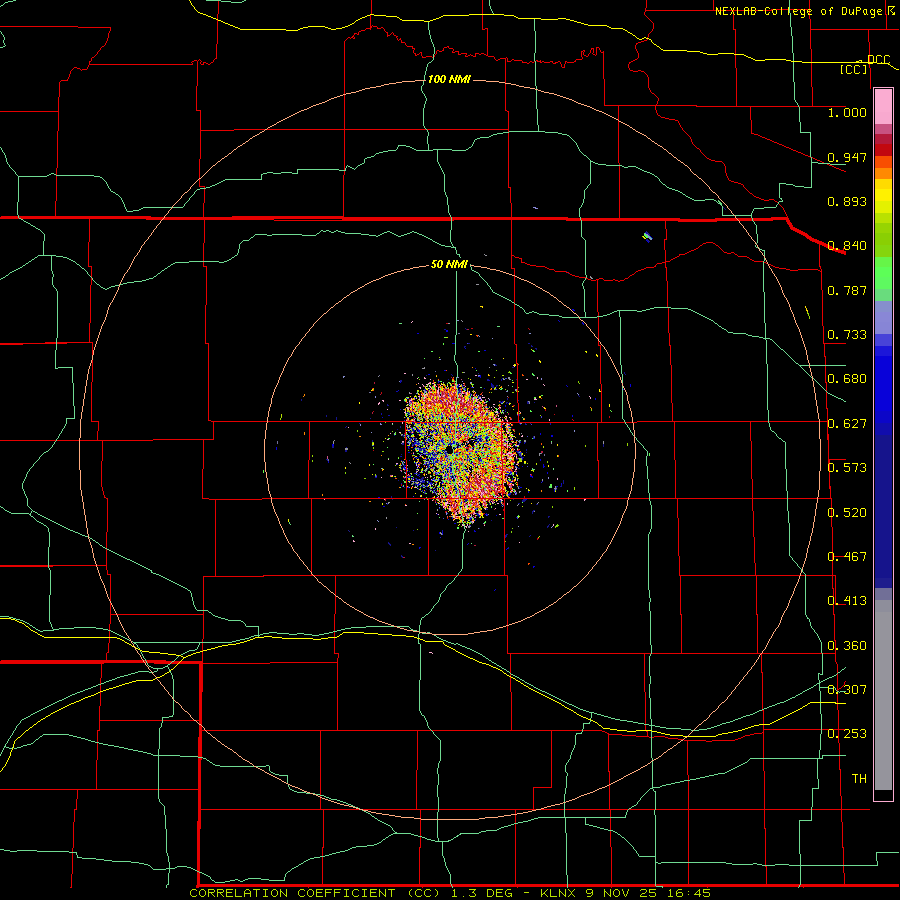Click the 0.840 scale value

(847, 246)
